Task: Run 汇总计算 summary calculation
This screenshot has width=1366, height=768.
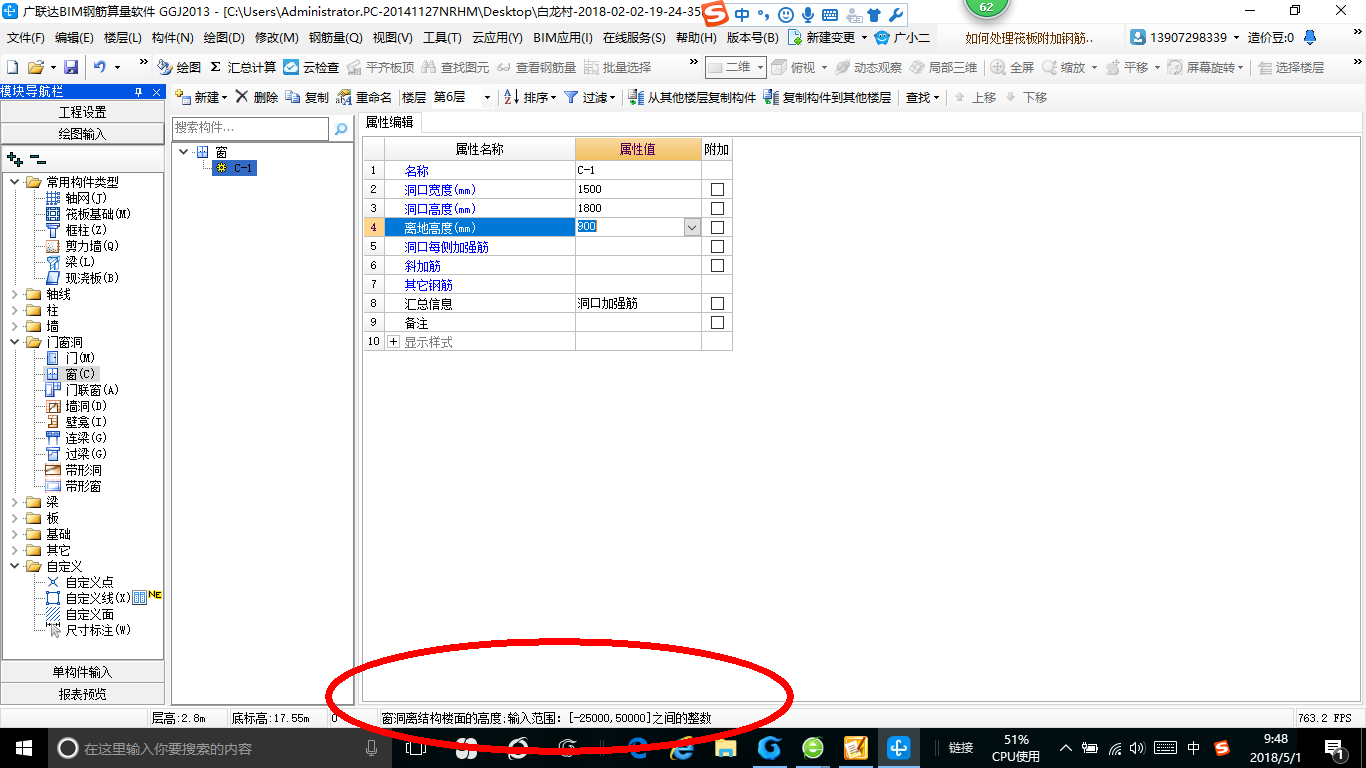Action: [x=243, y=67]
